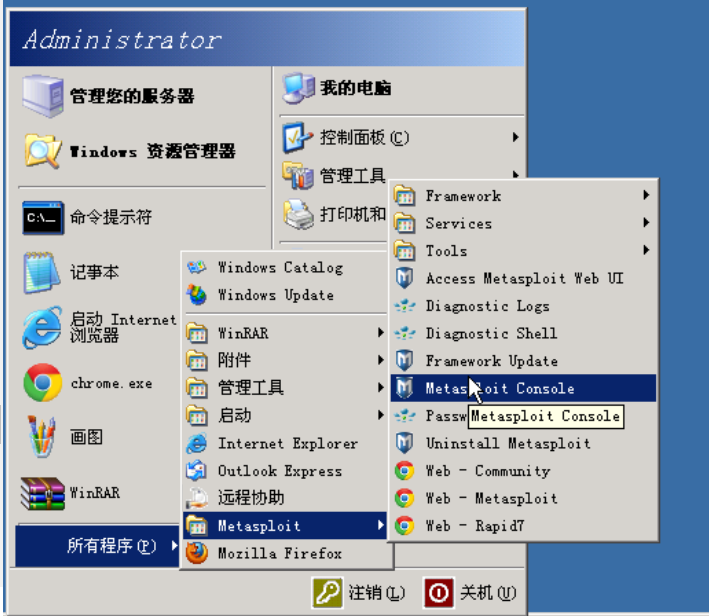
Task: Choose the Diagnostic Shell menu entry
Action: pyautogui.click(x=524, y=333)
